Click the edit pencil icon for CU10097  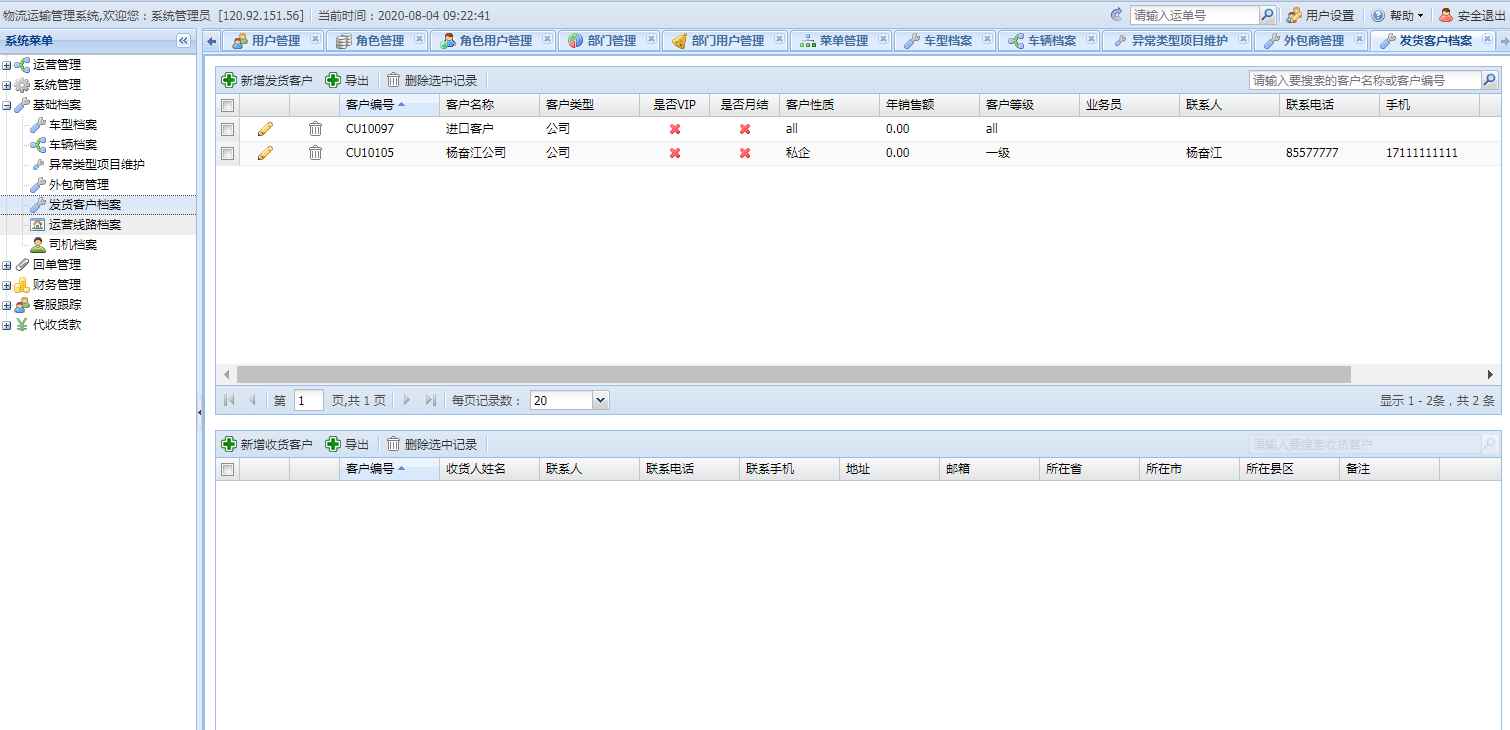point(265,129)
